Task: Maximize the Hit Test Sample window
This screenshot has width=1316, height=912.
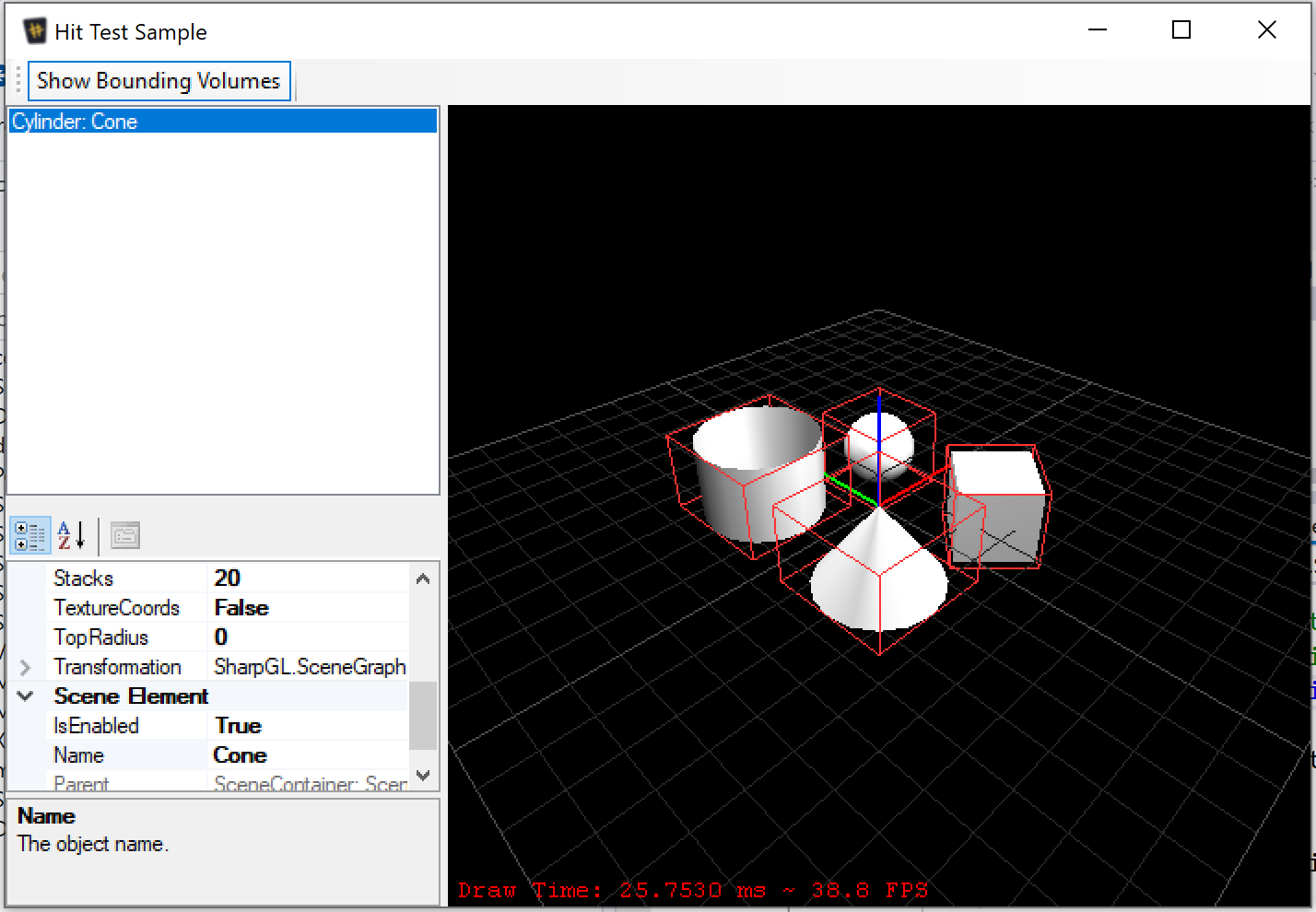Action: click(1181, 30)
